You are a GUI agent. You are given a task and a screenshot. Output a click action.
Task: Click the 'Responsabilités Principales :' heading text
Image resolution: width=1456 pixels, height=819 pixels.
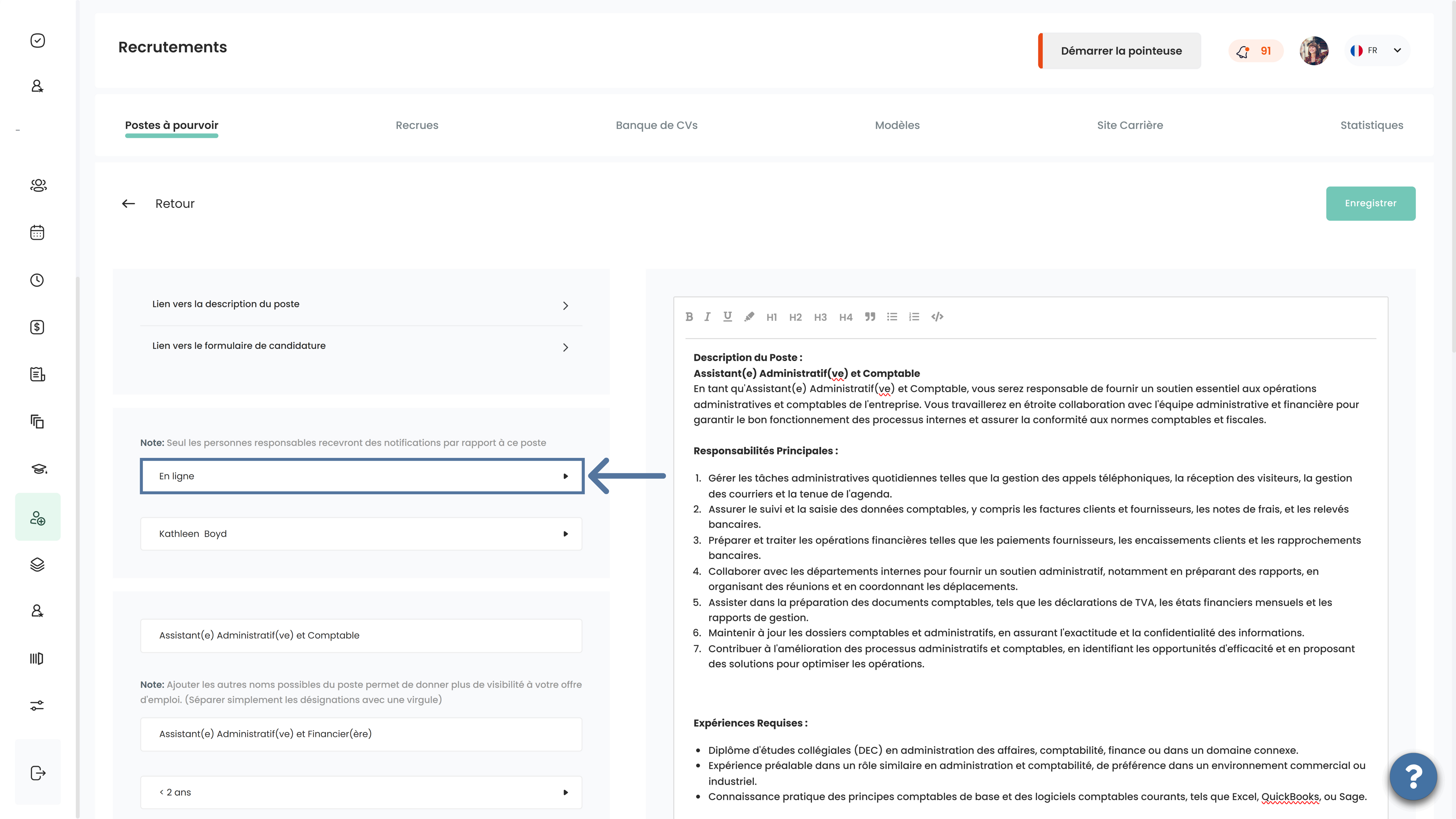765,451
